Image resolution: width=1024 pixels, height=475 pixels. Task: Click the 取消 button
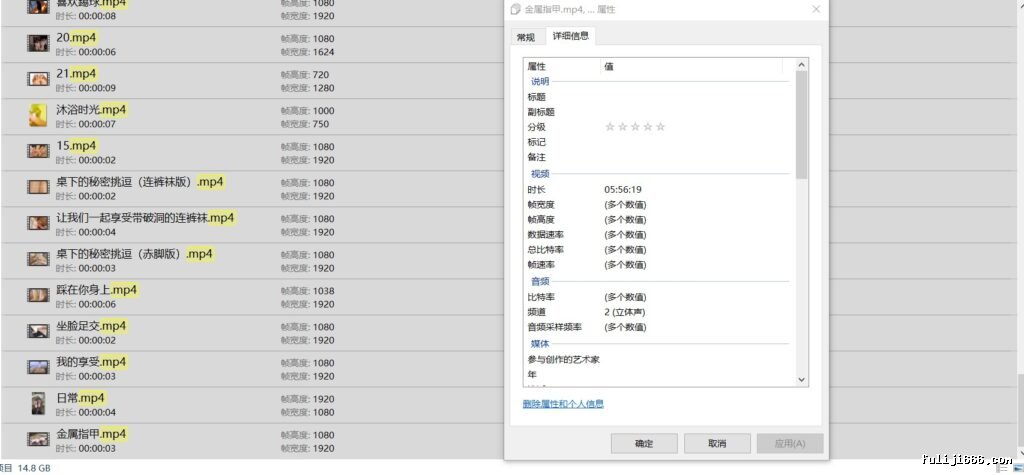717,444
